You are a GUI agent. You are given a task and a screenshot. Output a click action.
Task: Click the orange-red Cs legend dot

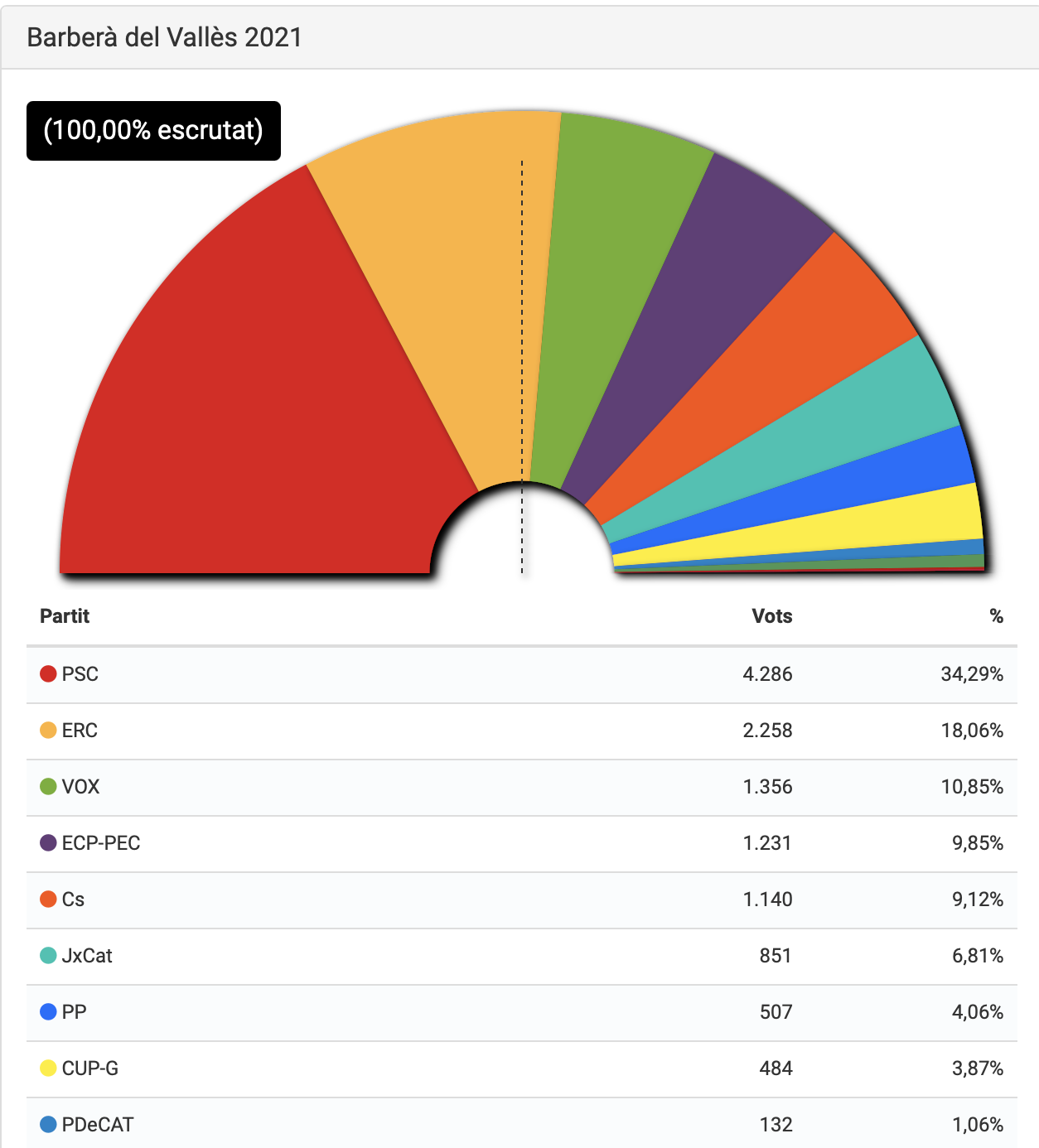click(48, 900)
